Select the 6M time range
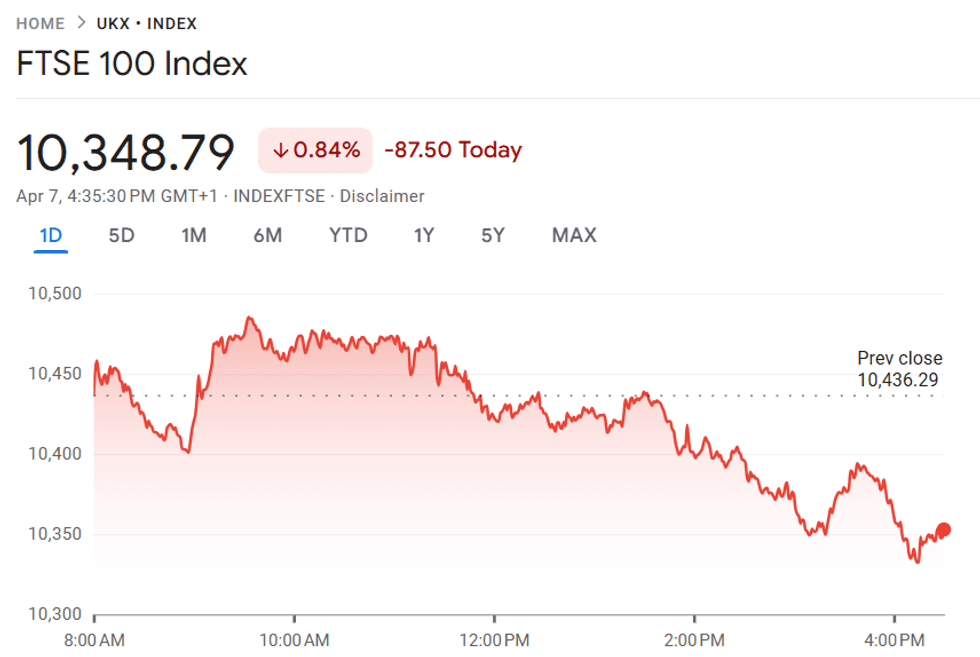Viewport: 980px width, 657px height. 268,235
